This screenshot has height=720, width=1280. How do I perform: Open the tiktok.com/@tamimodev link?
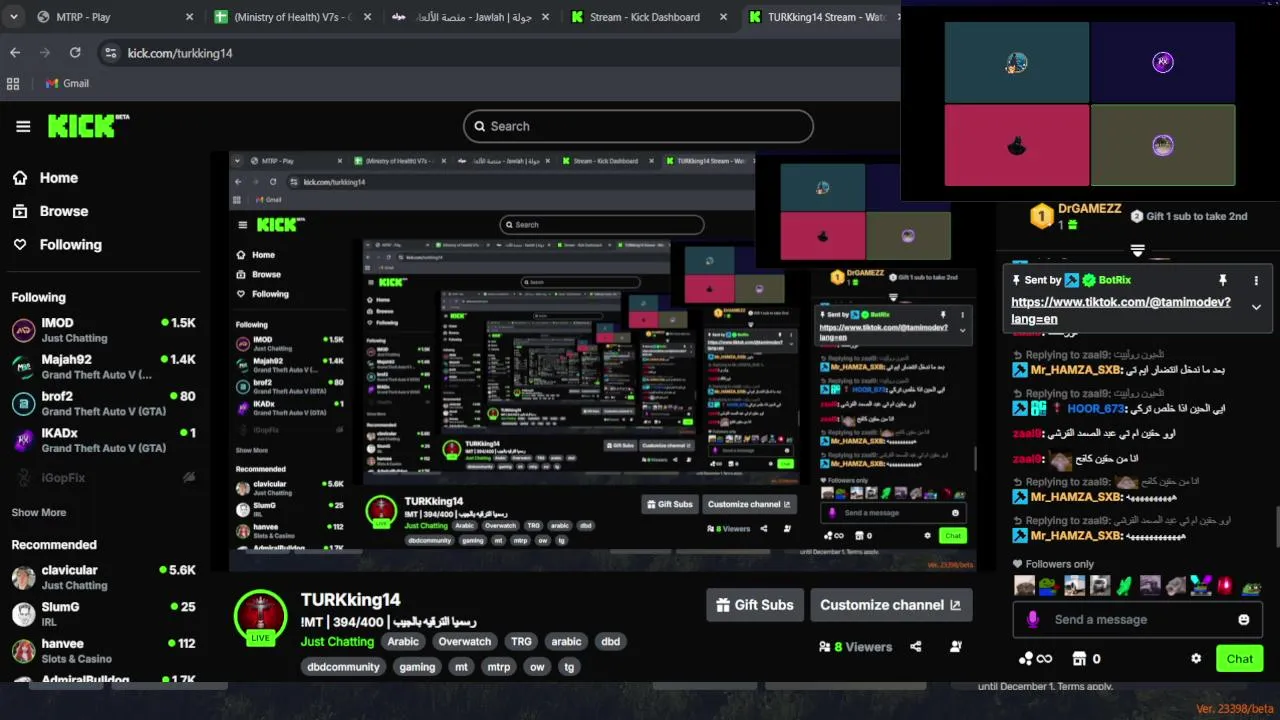[1121, 310]
